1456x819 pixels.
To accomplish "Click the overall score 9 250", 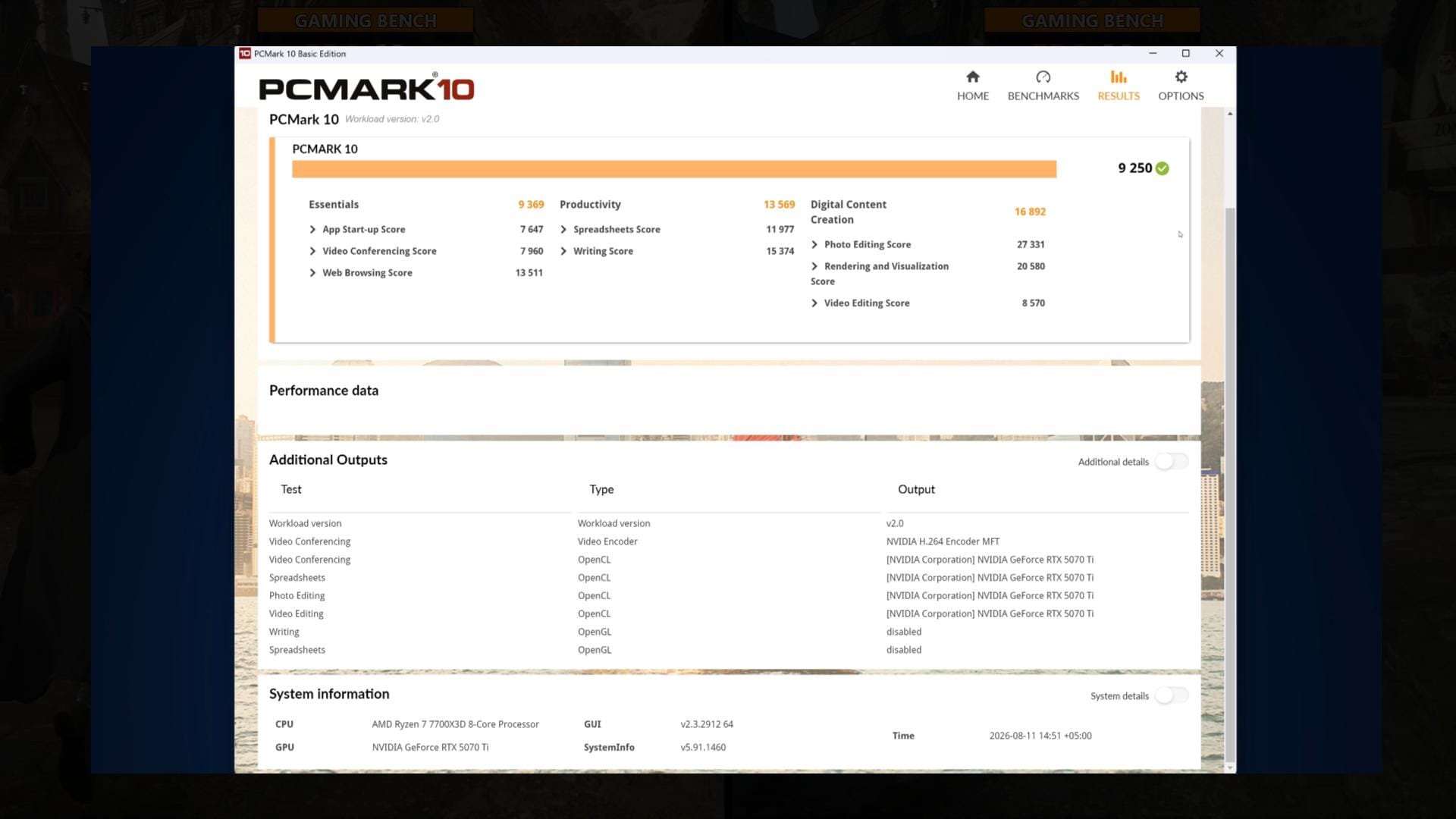I will [x=1134, y=168].
